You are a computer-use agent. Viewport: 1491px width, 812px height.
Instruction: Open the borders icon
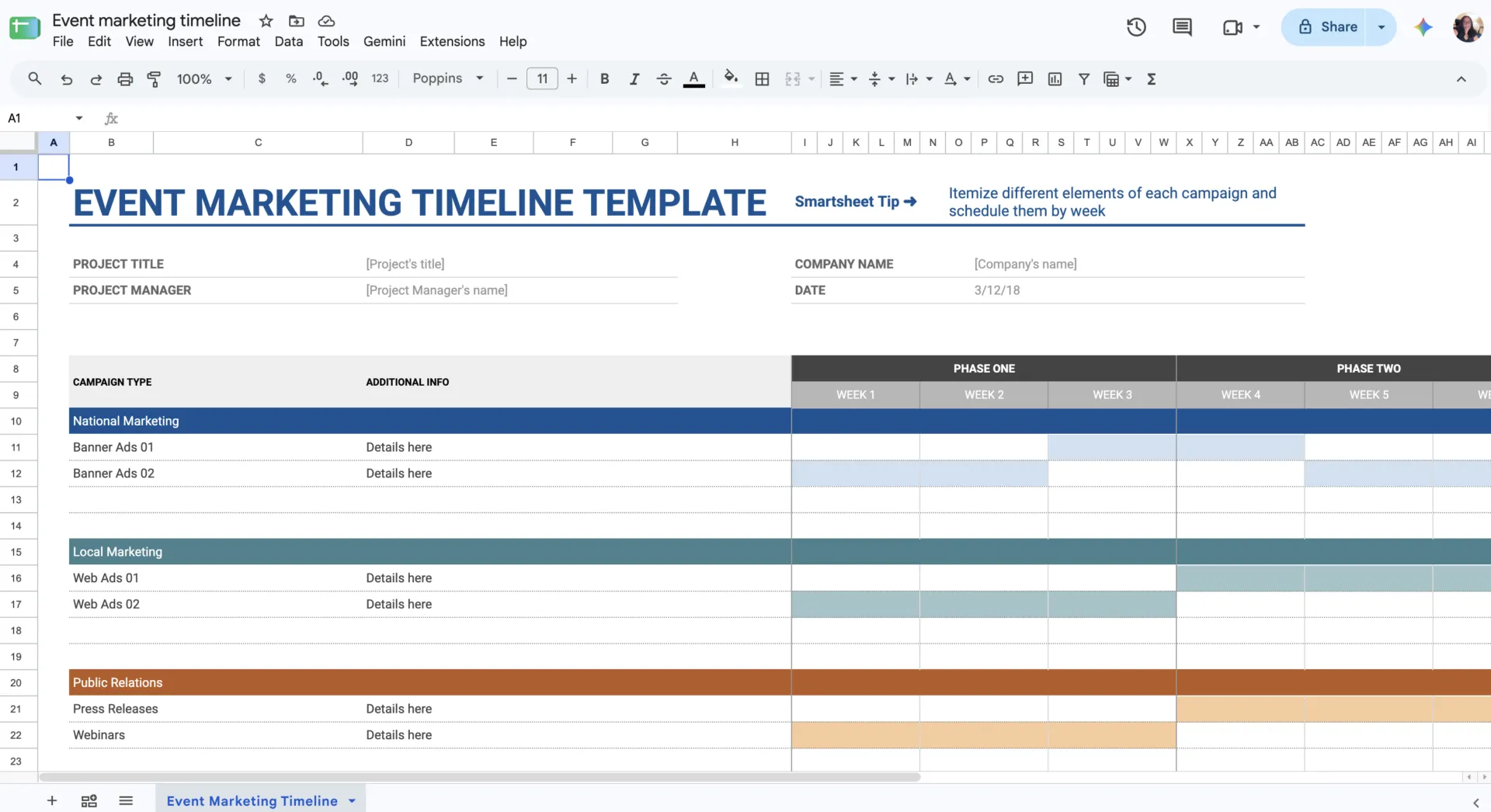[x=762, y=78]
